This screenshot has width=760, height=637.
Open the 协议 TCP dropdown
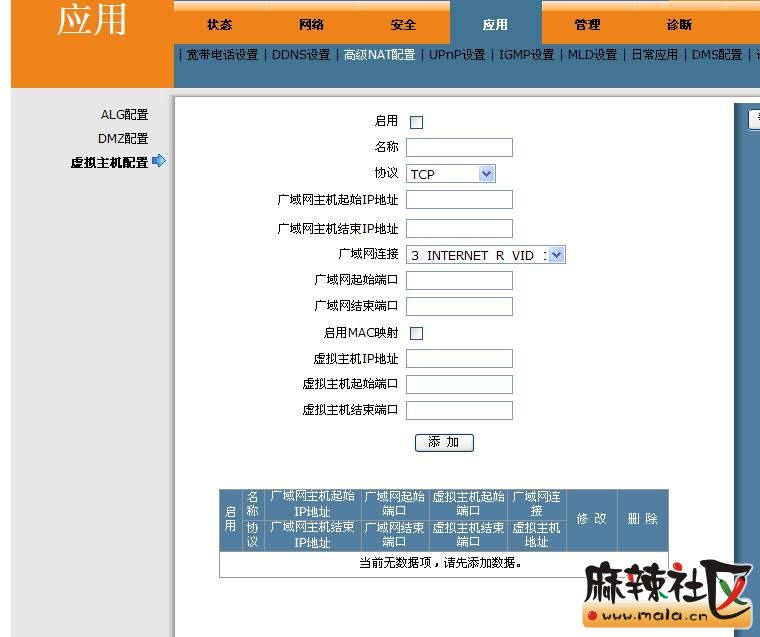tap(451, 174)
